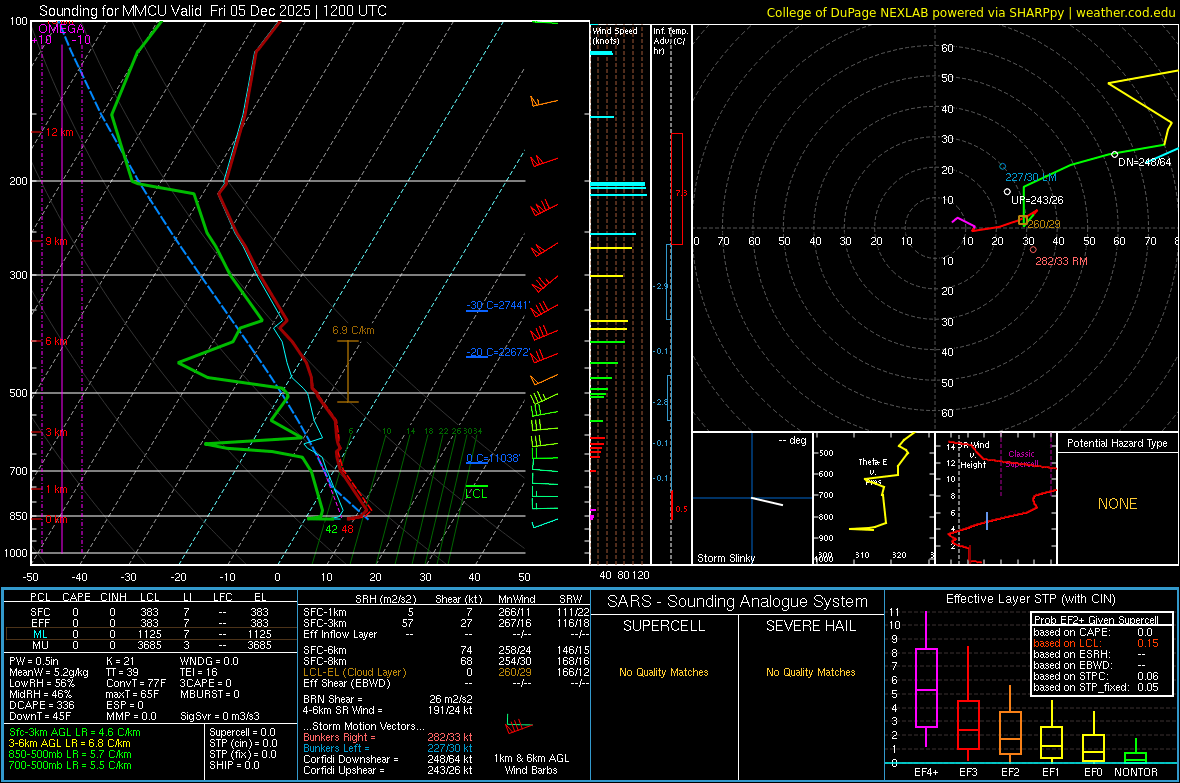Click the NONE hazard type text
The width and height of the screenshot is (1180, 783).
pos(1117,504)
